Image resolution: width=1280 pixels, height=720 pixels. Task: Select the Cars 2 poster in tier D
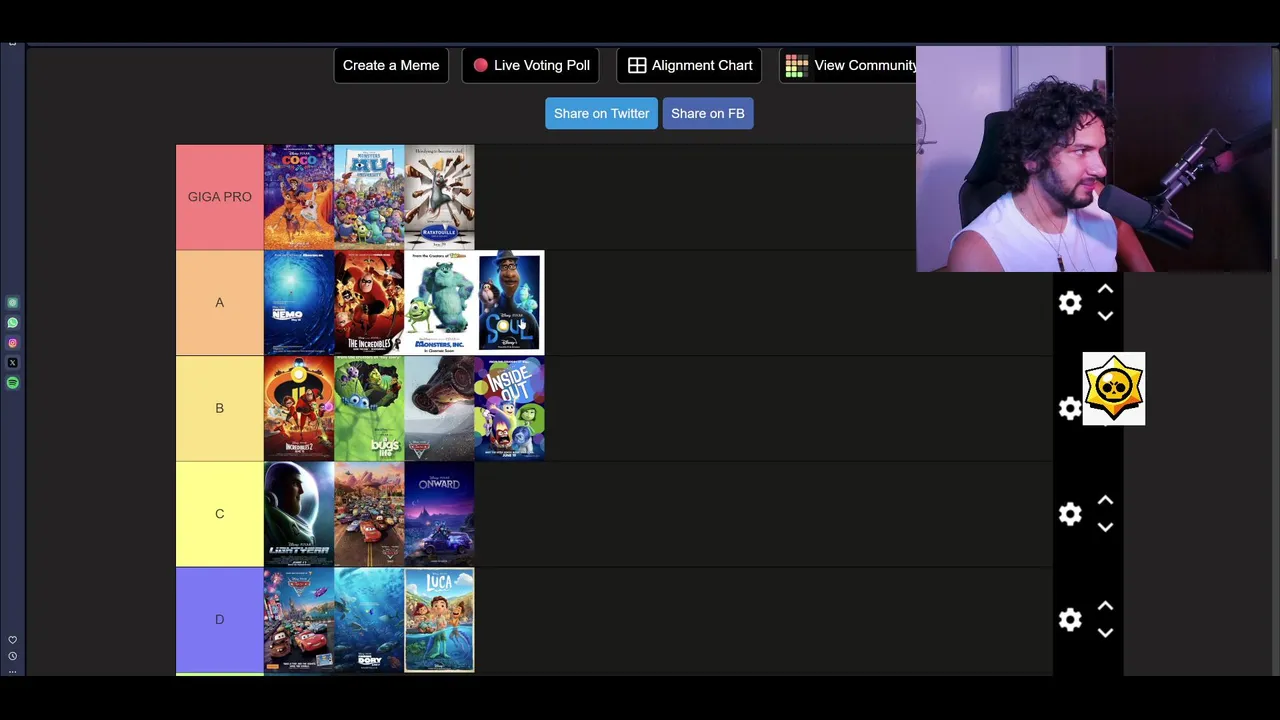pos(299,620)
